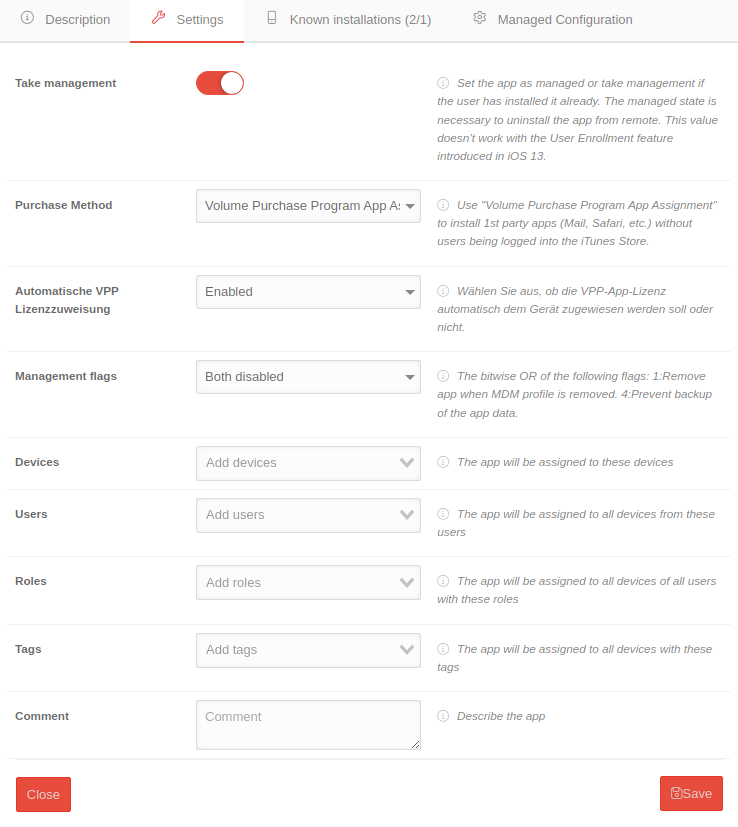
Task: Click the red Close button
Action: pyautogui.click(x=43, y=795)
